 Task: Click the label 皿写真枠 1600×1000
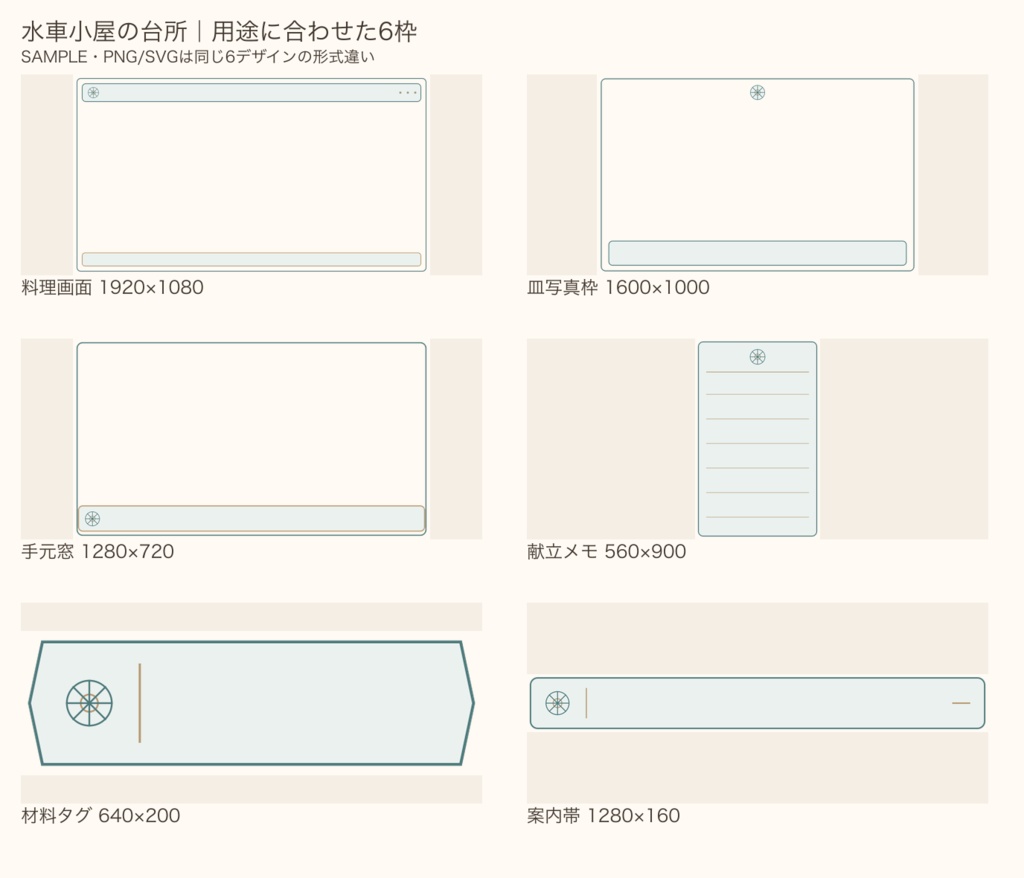click(618, 287)
